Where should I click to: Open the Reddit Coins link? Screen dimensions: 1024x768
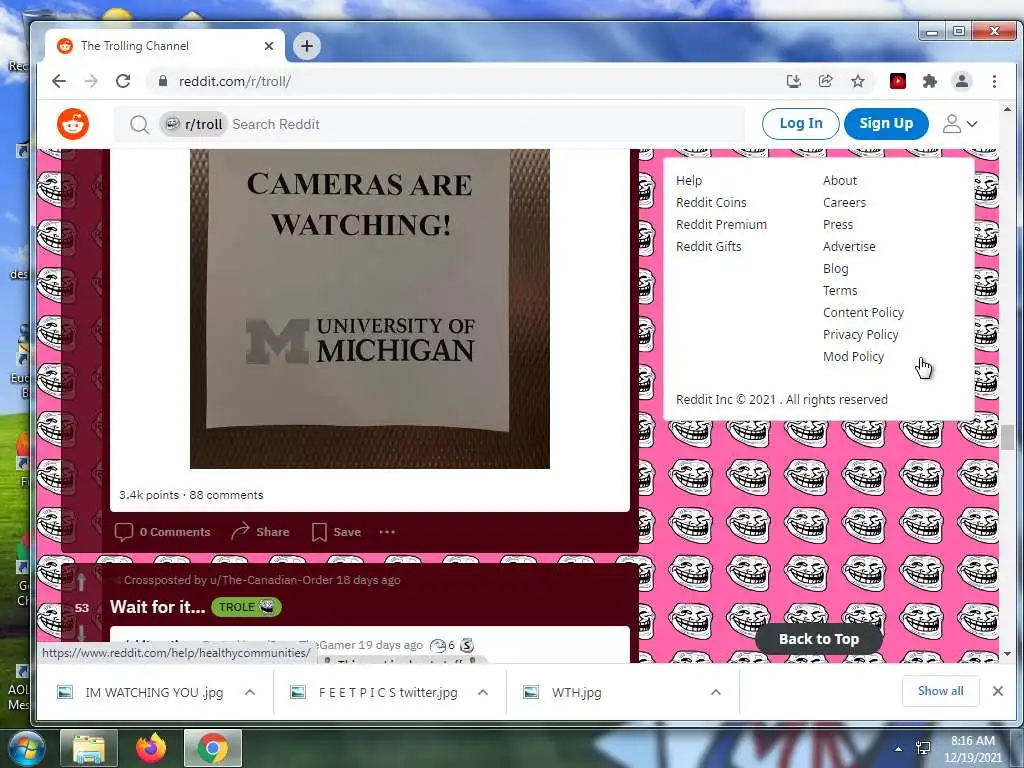[x=711, y=202]
